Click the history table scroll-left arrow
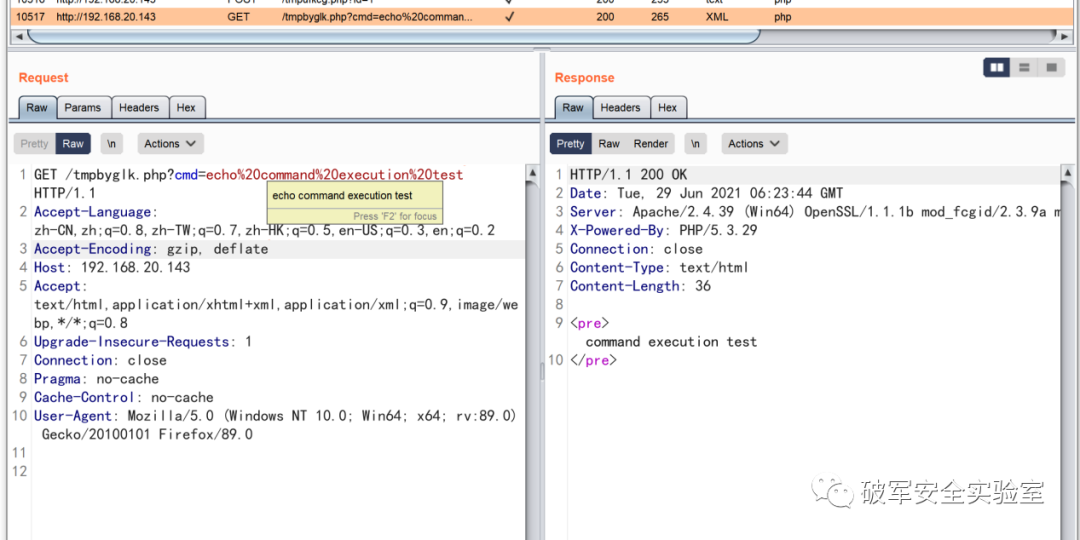Image resolution: width=1080 pixels, height=540 pixels. coord(19,36)
